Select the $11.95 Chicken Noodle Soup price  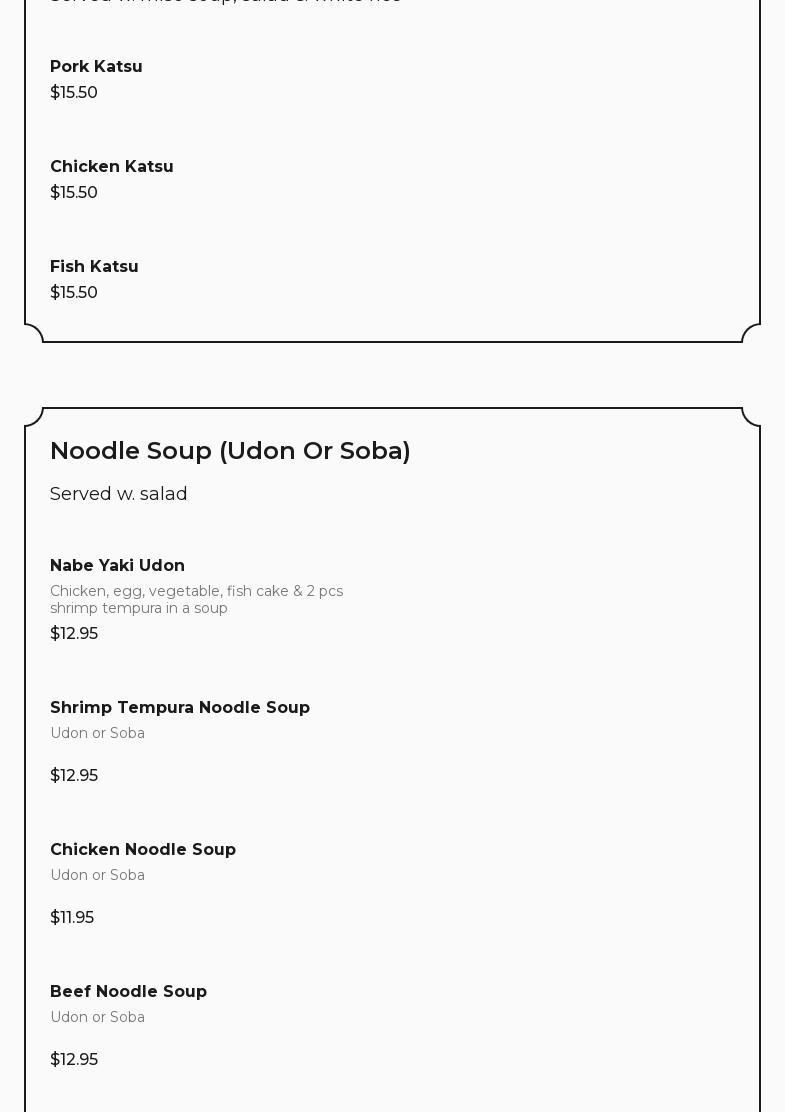coord(72,917)
